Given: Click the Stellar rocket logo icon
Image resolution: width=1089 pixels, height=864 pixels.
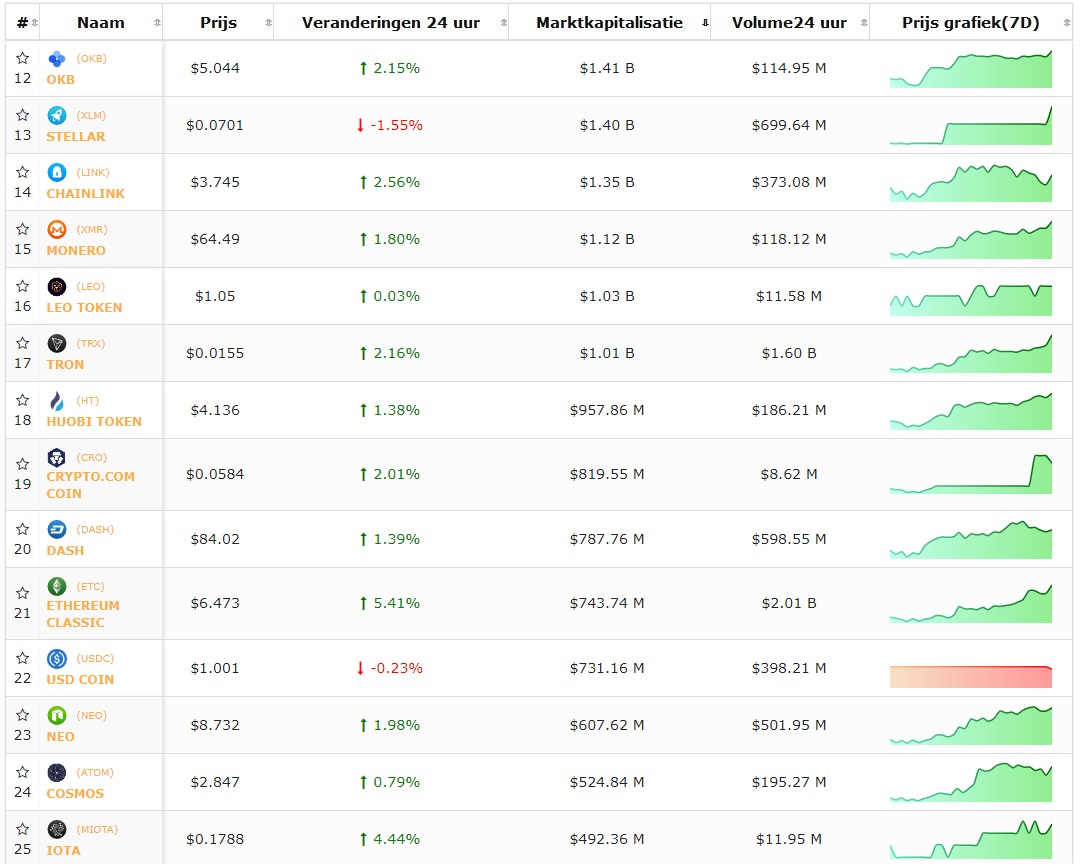Looking at the screenshot, I should pyautogui.click(x=56, y=116).
